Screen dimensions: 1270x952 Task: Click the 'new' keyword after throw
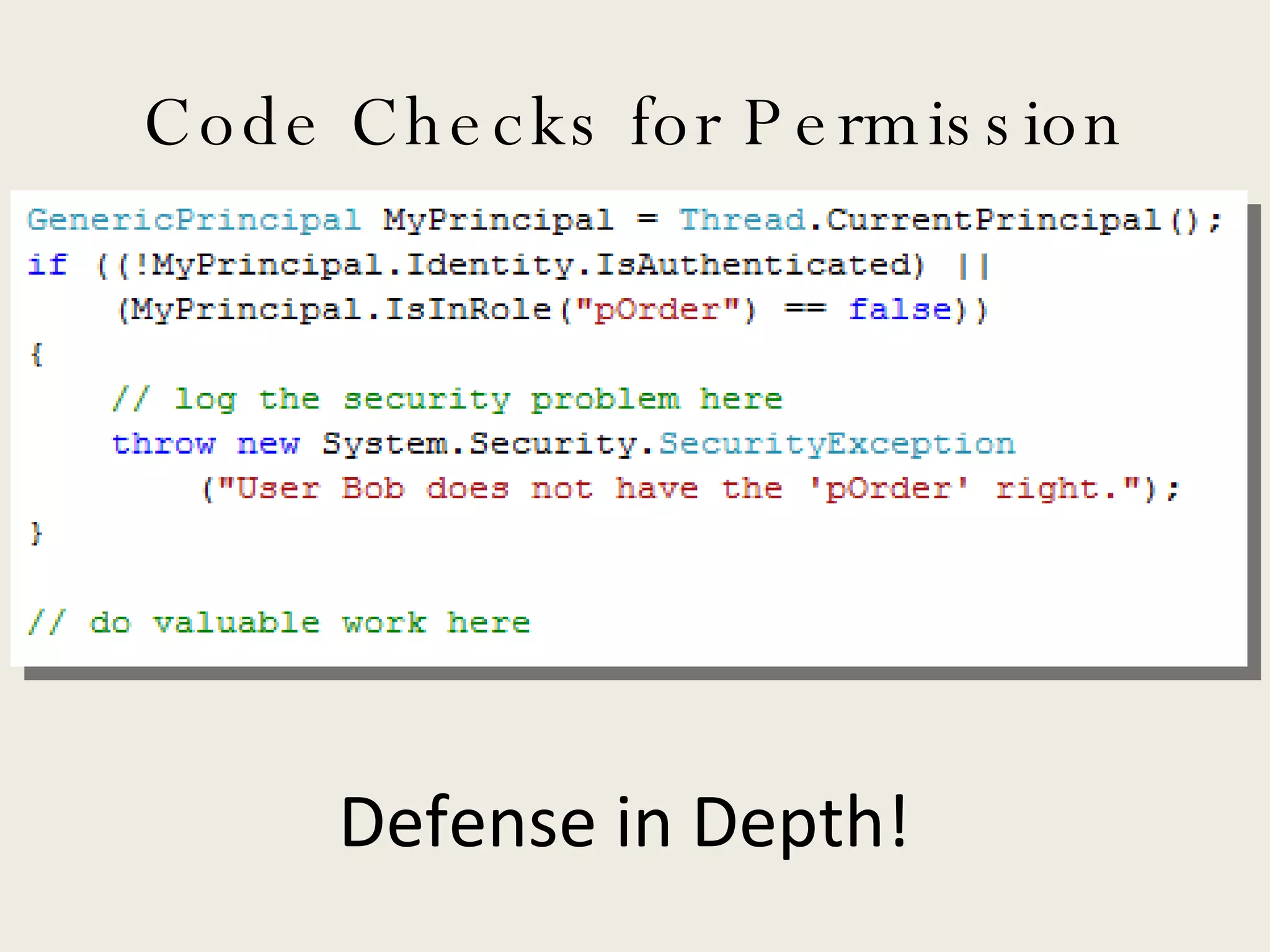point(269,445)
